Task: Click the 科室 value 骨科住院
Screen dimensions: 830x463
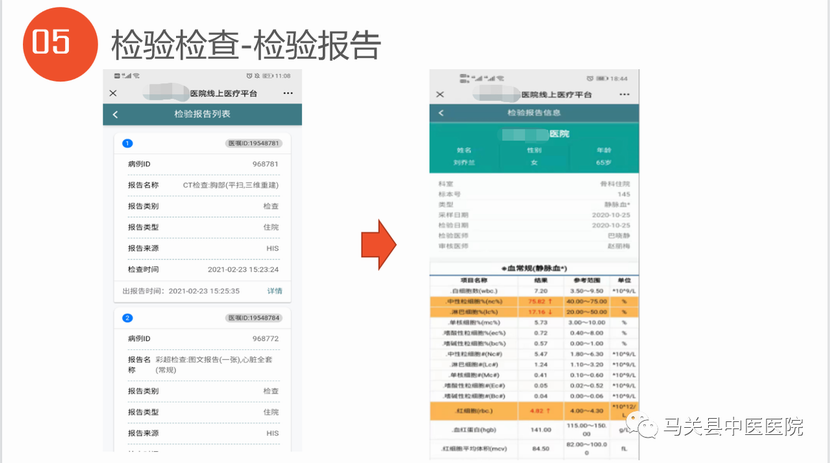Action: (615, 184)
